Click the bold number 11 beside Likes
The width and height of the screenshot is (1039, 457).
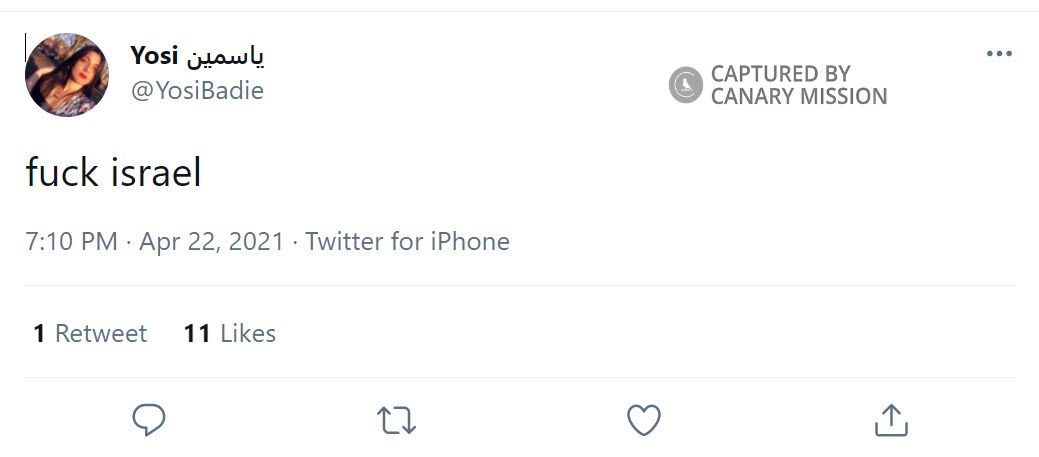pyautogui.click(x=196, y=333)
